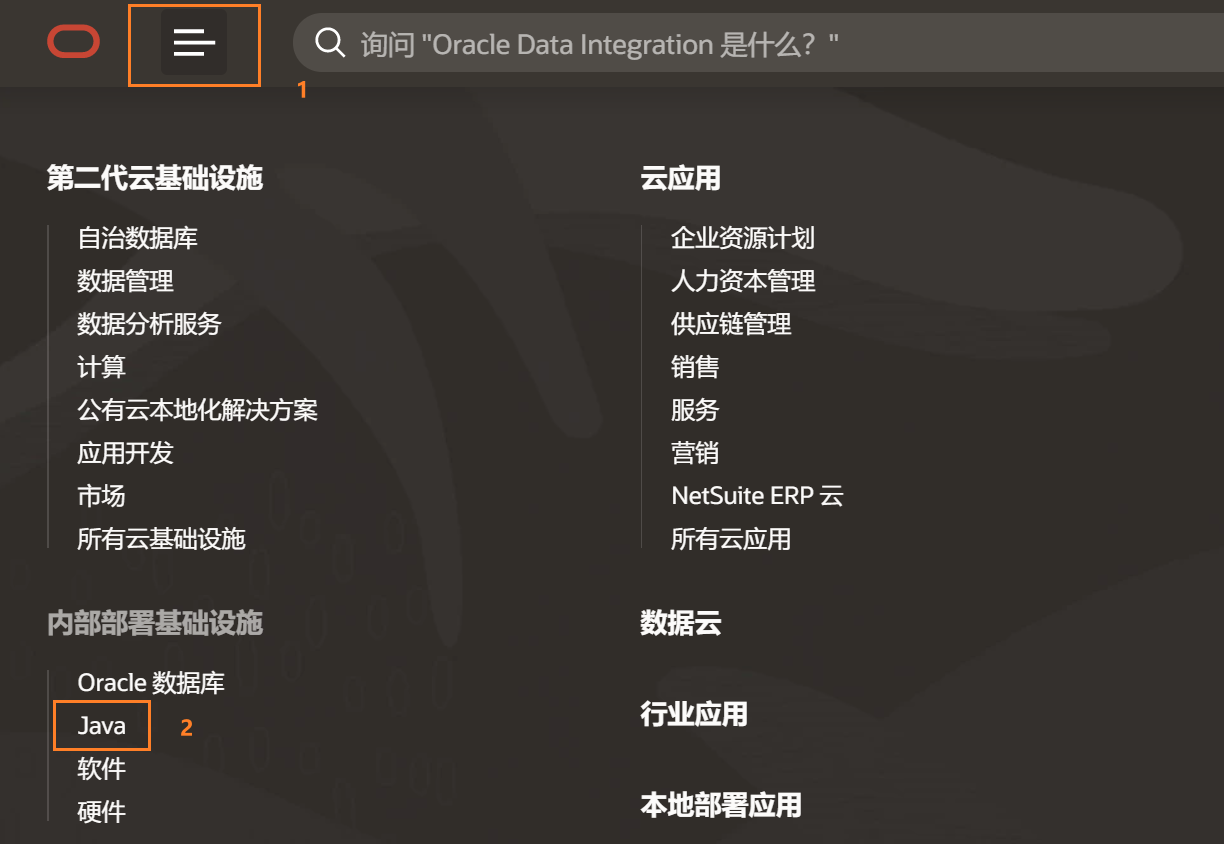Select 数据分析服务 menu entry
Viewport: 1224px width, 844px height.
click(150, 324)
